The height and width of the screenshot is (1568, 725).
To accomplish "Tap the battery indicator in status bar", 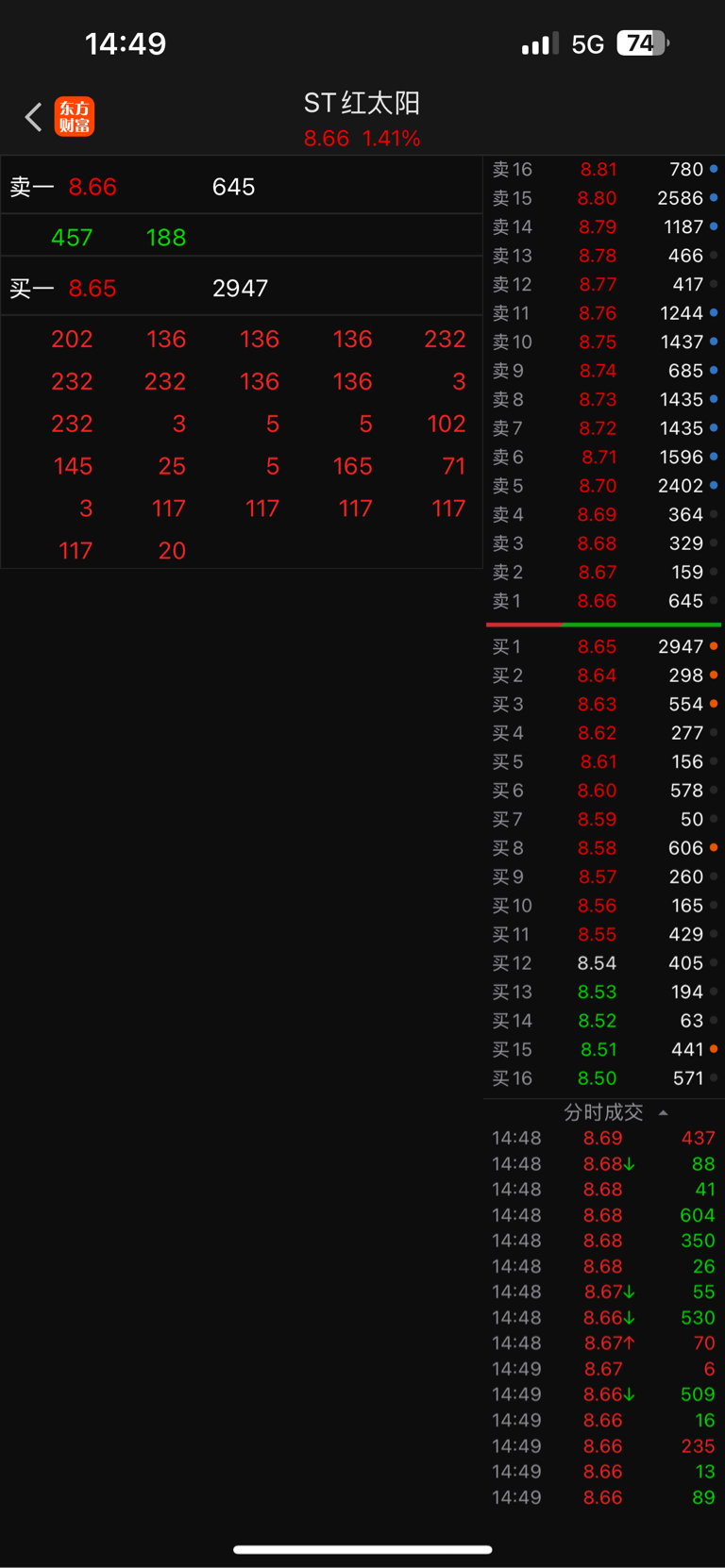I will pyautogui.click(x=643, y=43).
